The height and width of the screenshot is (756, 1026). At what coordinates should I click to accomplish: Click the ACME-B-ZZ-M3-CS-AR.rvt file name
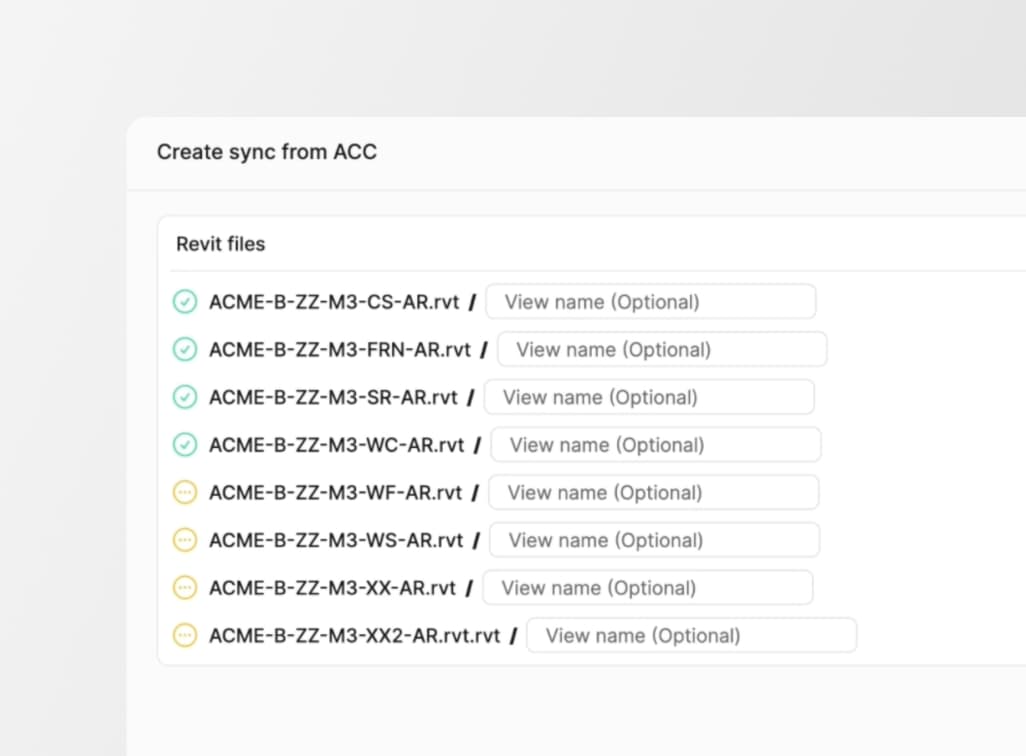click(334, 302)
